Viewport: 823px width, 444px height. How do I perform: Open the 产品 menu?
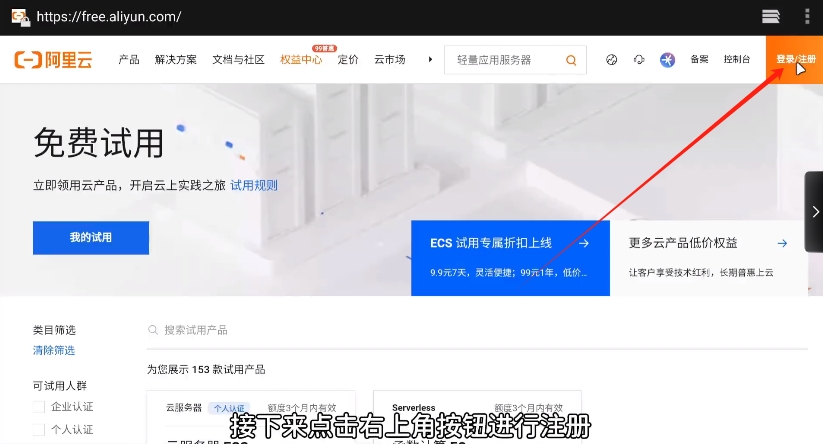click(x=129, y=60)
